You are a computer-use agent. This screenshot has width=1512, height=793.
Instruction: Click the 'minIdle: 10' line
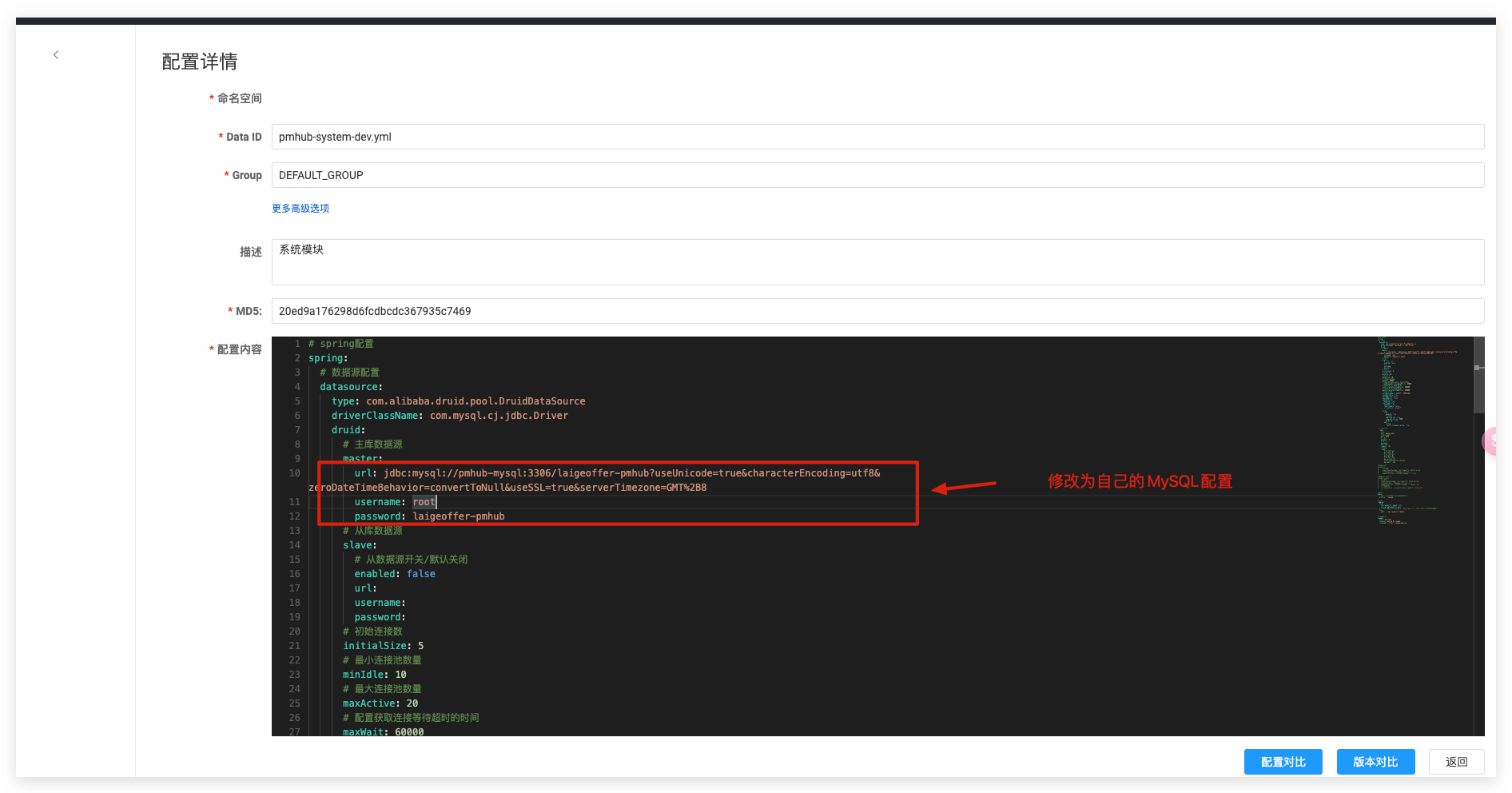pos(375,675)
